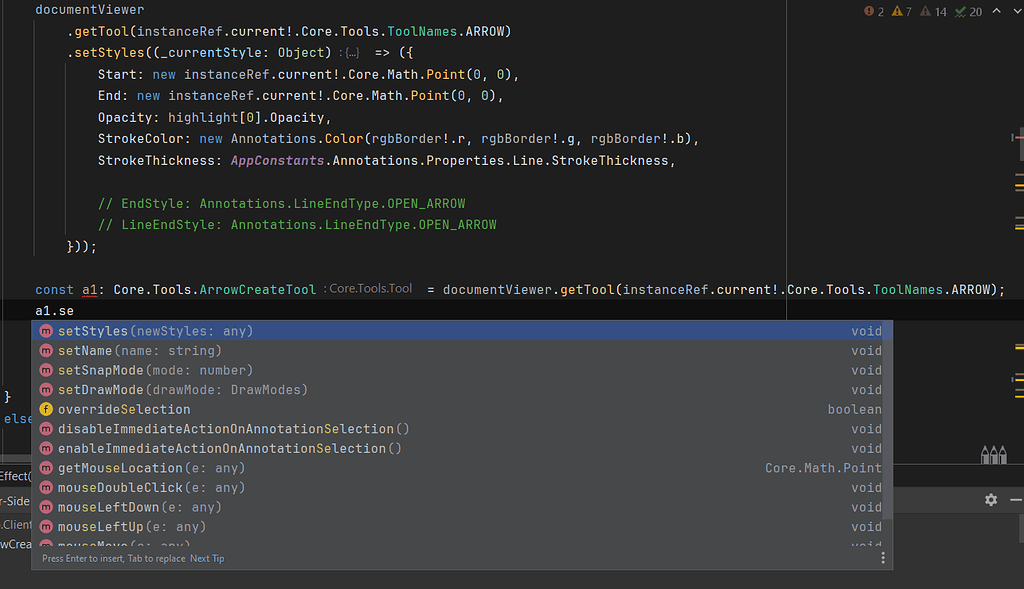Click the three pencils highlighting icon above the panel
This screenshot has height=589, width=1024.
pyautogui.click(x=994, y=453)
